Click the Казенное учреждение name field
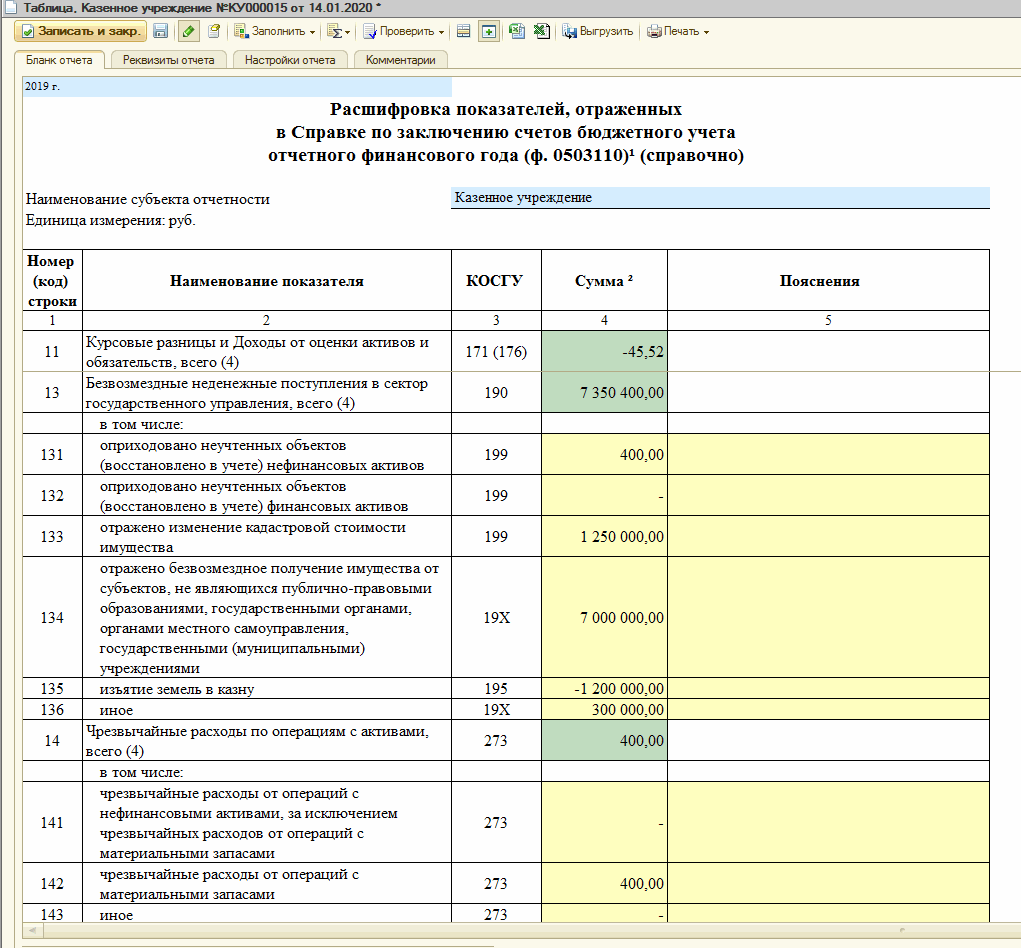Image resolution: width=1021 pixels, height=948 pixels. pyautogui.click(x=720, y=198)
